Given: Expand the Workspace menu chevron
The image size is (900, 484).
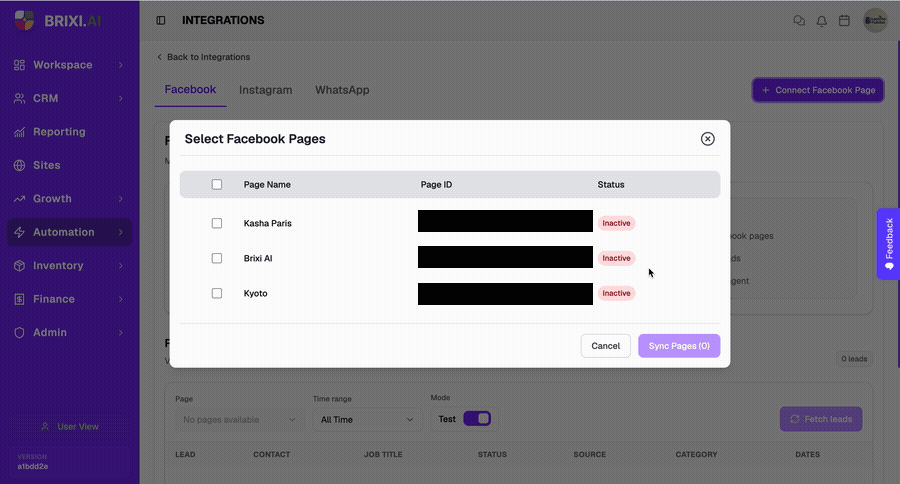Looking at the screenshot, I should pyautogui.click(x=121, y=65).
